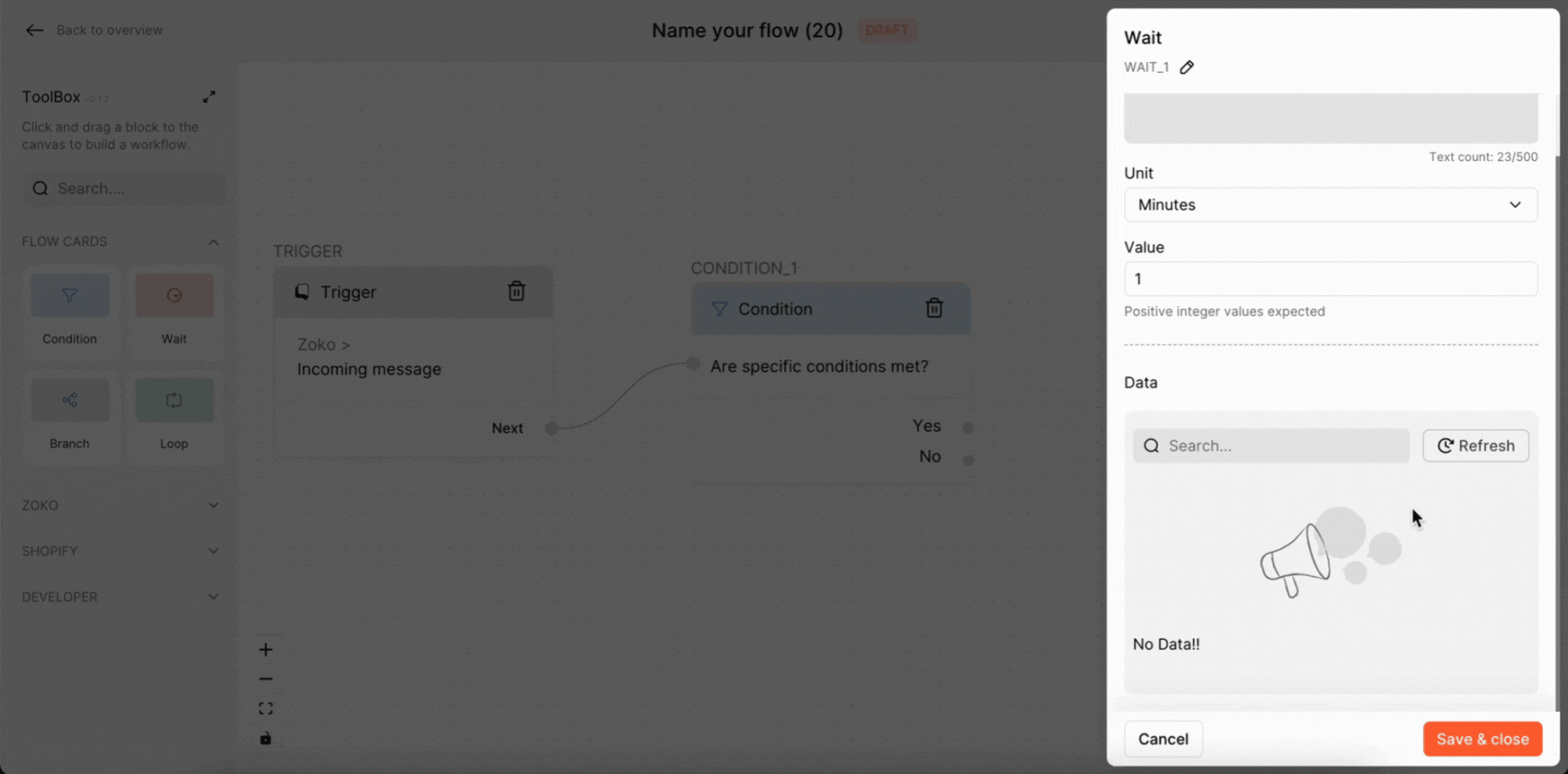Edit the WAIT_1 name with pencil icon
The image size is (1568, 774).
click(1186, 67)
